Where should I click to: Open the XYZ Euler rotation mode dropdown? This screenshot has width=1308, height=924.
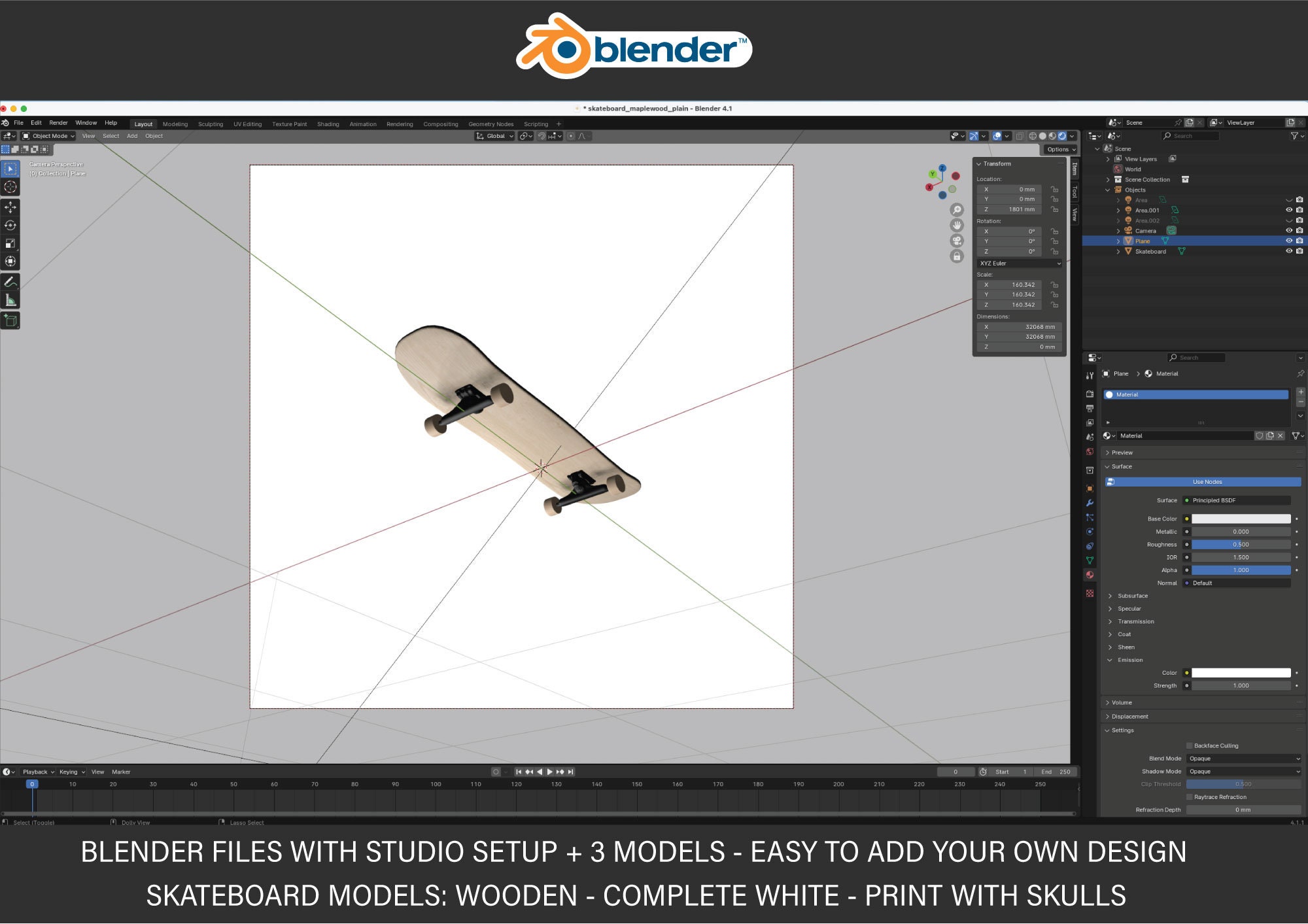tap(1019, 263)
